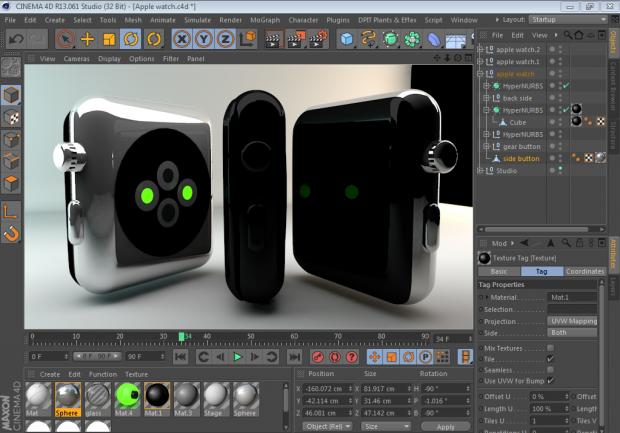Click the Offset U value field
This screenshot has width=620, height=433.
click(549, 396)
